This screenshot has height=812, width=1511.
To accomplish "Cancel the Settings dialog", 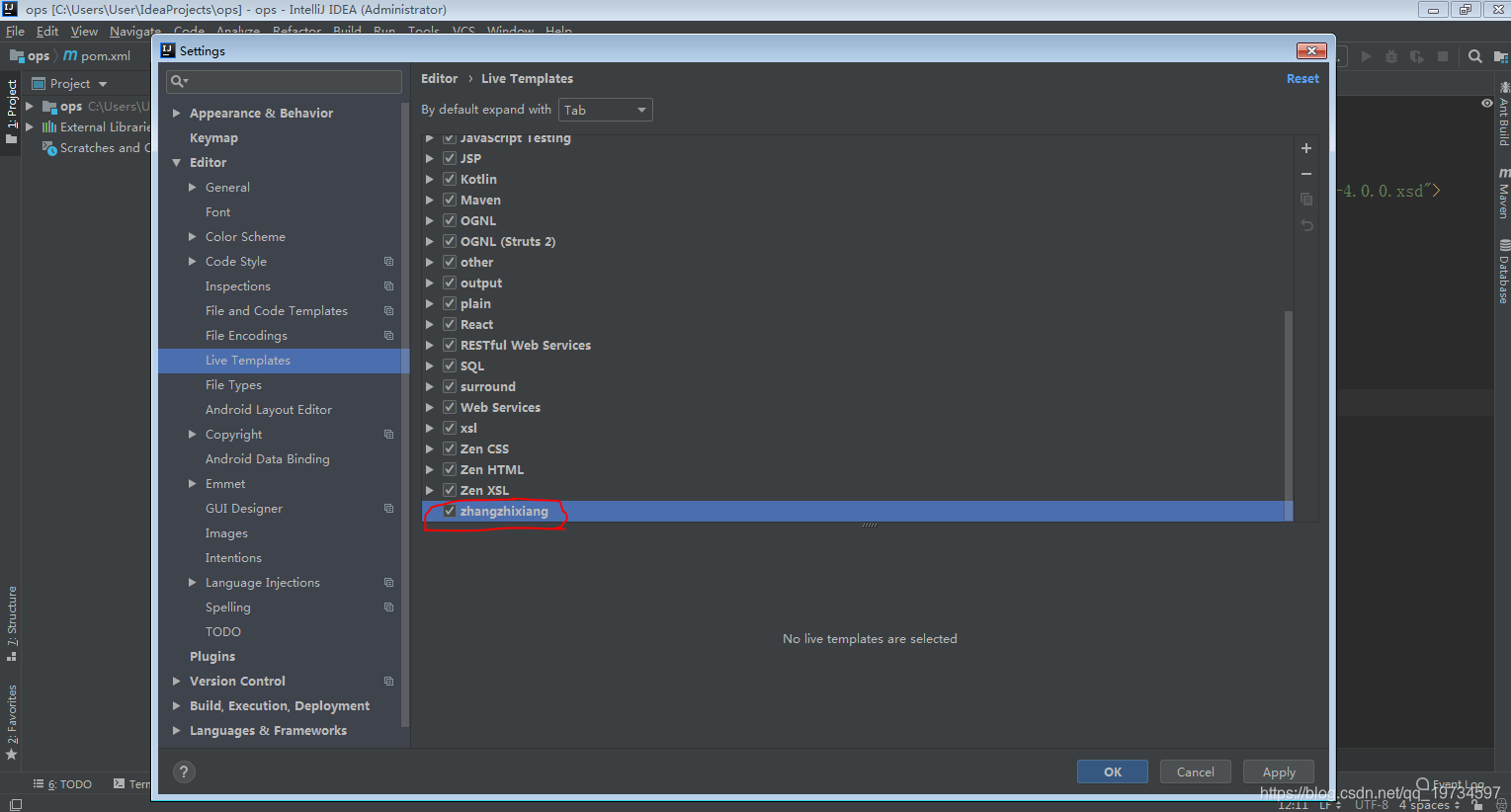I will click(x=1196, y=771).
